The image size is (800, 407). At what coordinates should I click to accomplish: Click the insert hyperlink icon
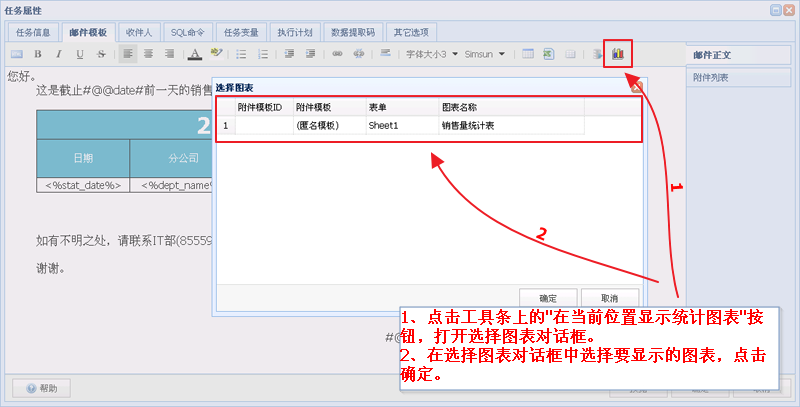point(337,54)
